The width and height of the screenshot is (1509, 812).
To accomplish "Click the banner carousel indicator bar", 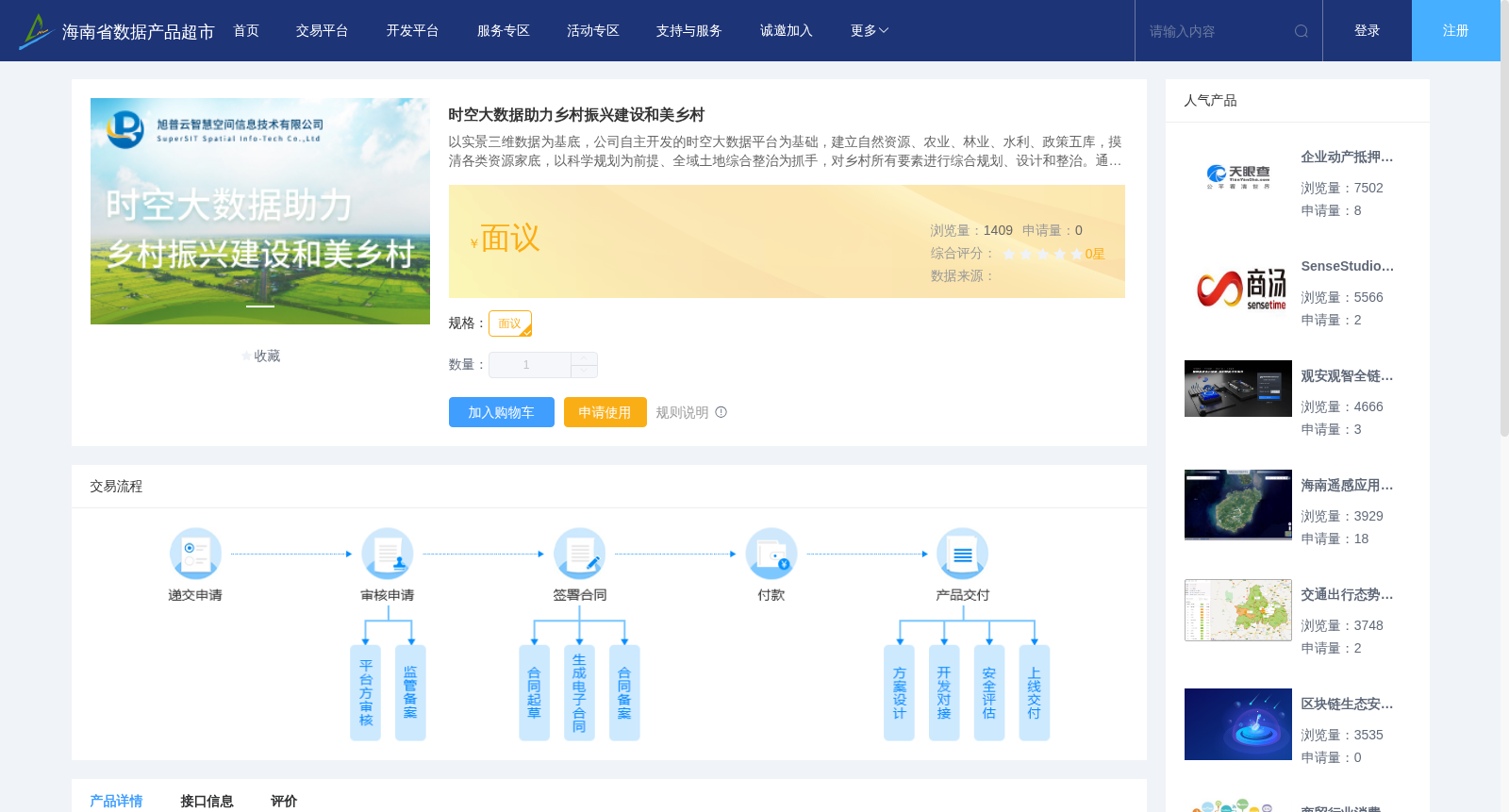I will pyautogui.click(x=260, y=307).
